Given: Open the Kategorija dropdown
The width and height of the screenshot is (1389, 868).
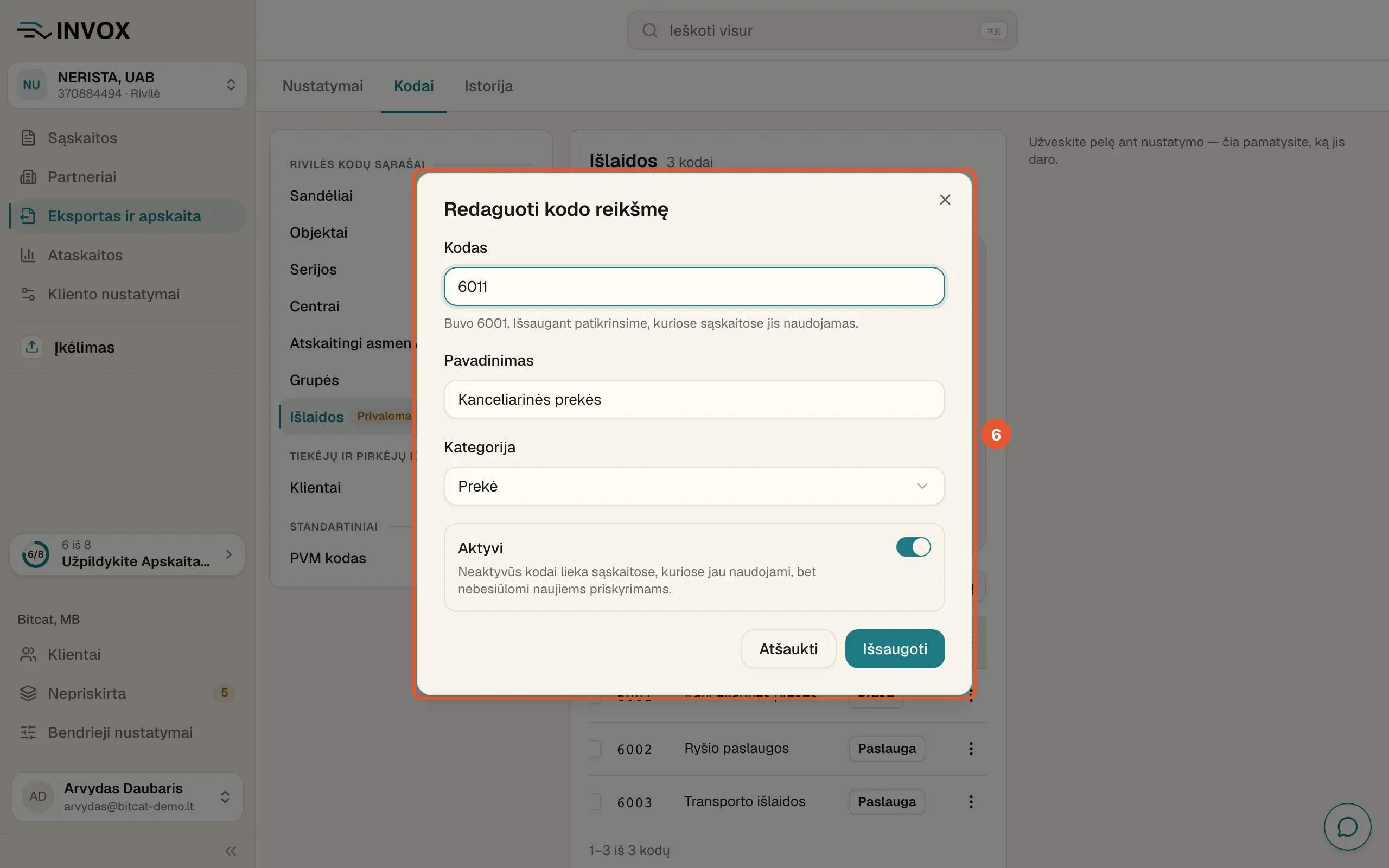Looking at the screenshot, I should coord(694,486).
